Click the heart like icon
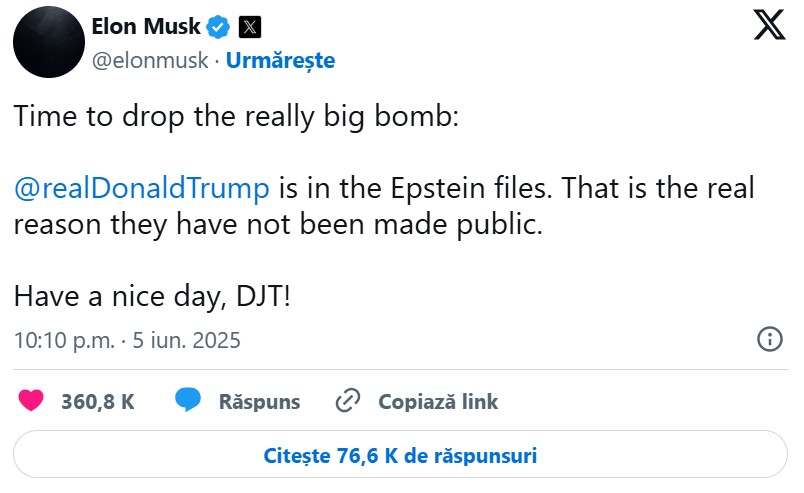Image resolution: width=804 pixels, height=493 pixels. (32, 401)
